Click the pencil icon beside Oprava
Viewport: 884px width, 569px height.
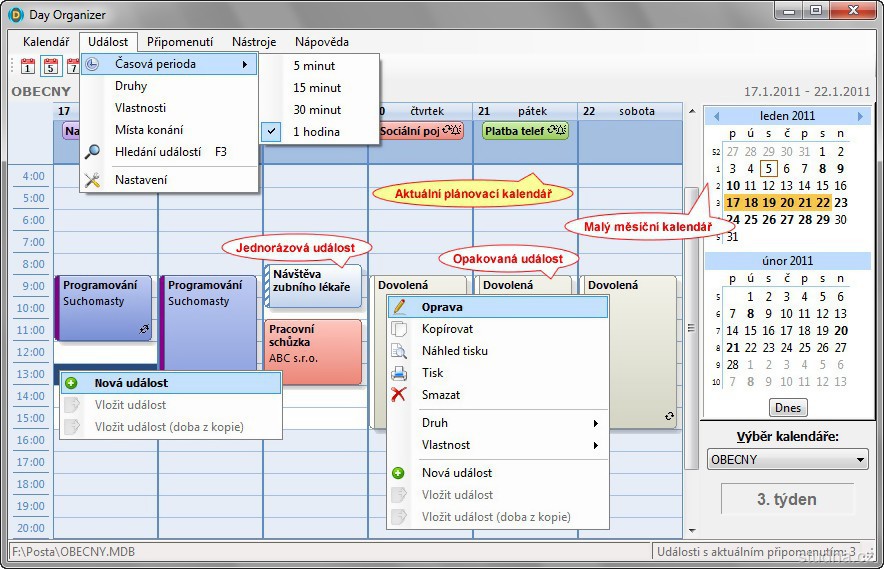pyautogui.click(x=400, y=307)
